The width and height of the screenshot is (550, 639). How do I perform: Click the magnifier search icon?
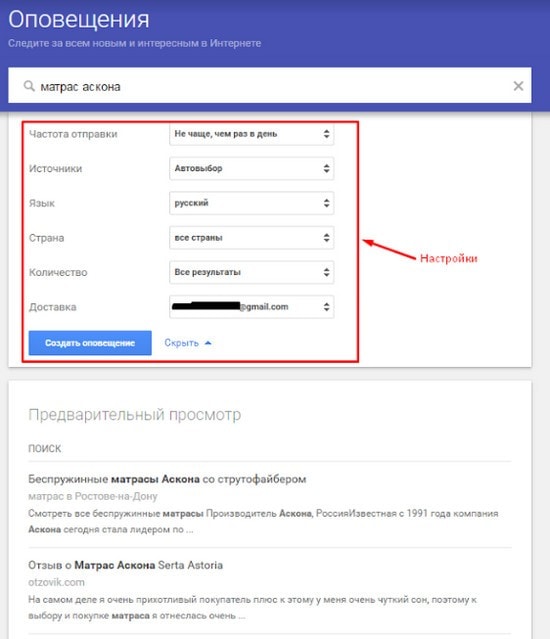tap(29, 86)
